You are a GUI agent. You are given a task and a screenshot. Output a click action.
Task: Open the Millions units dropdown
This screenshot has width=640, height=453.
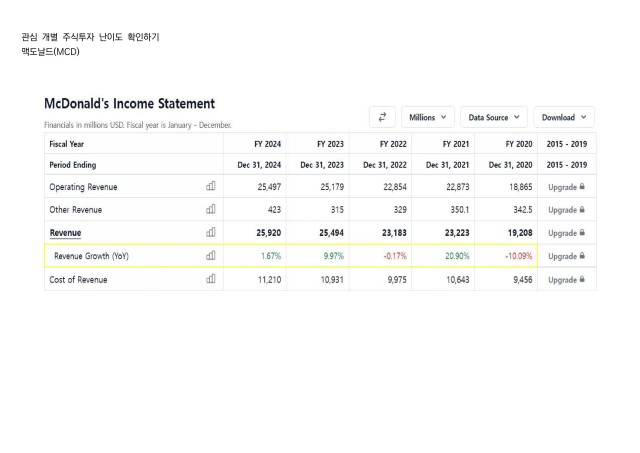pos(427,117)
